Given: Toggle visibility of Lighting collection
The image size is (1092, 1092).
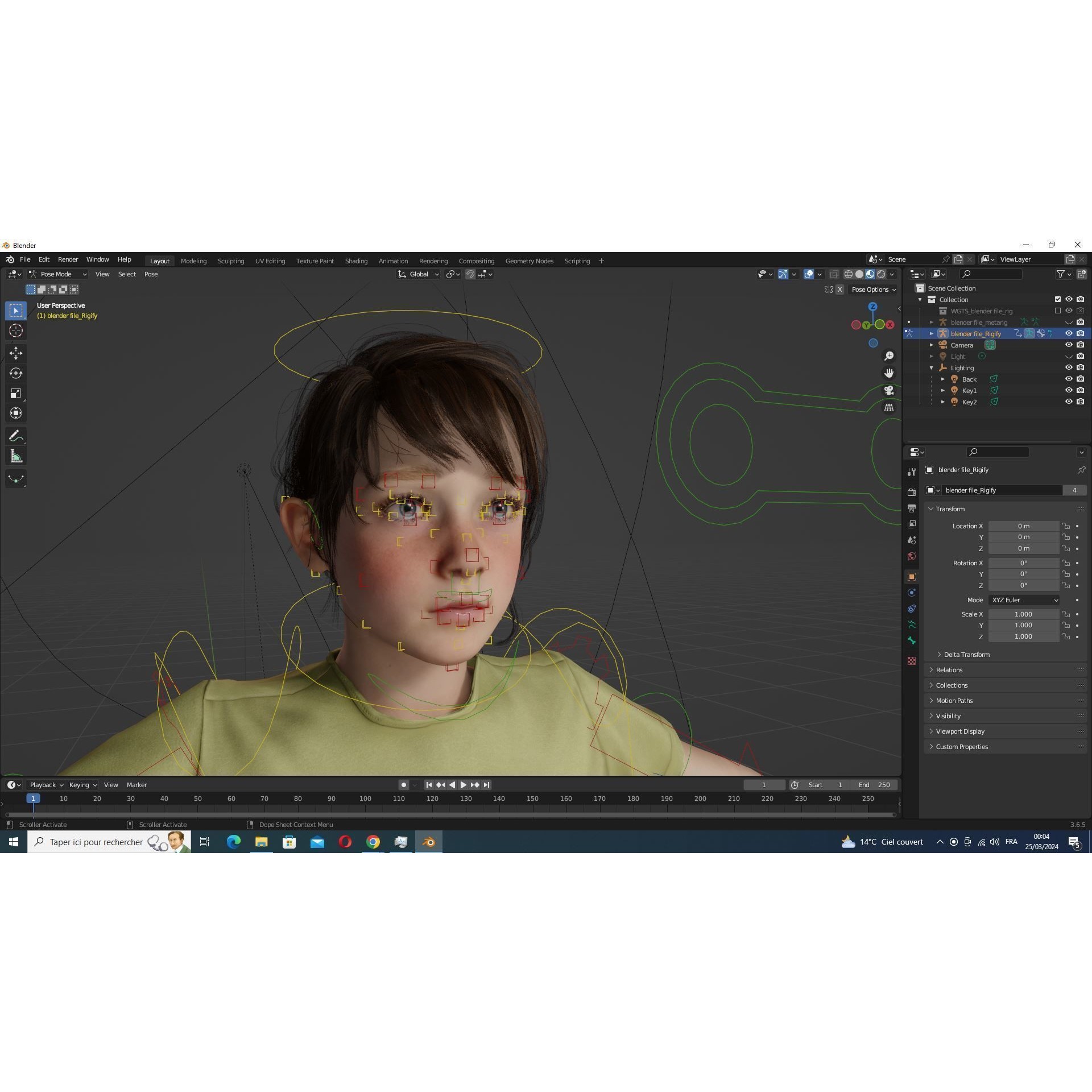Looking at the screenshot, I should [x=1069, y=367].
